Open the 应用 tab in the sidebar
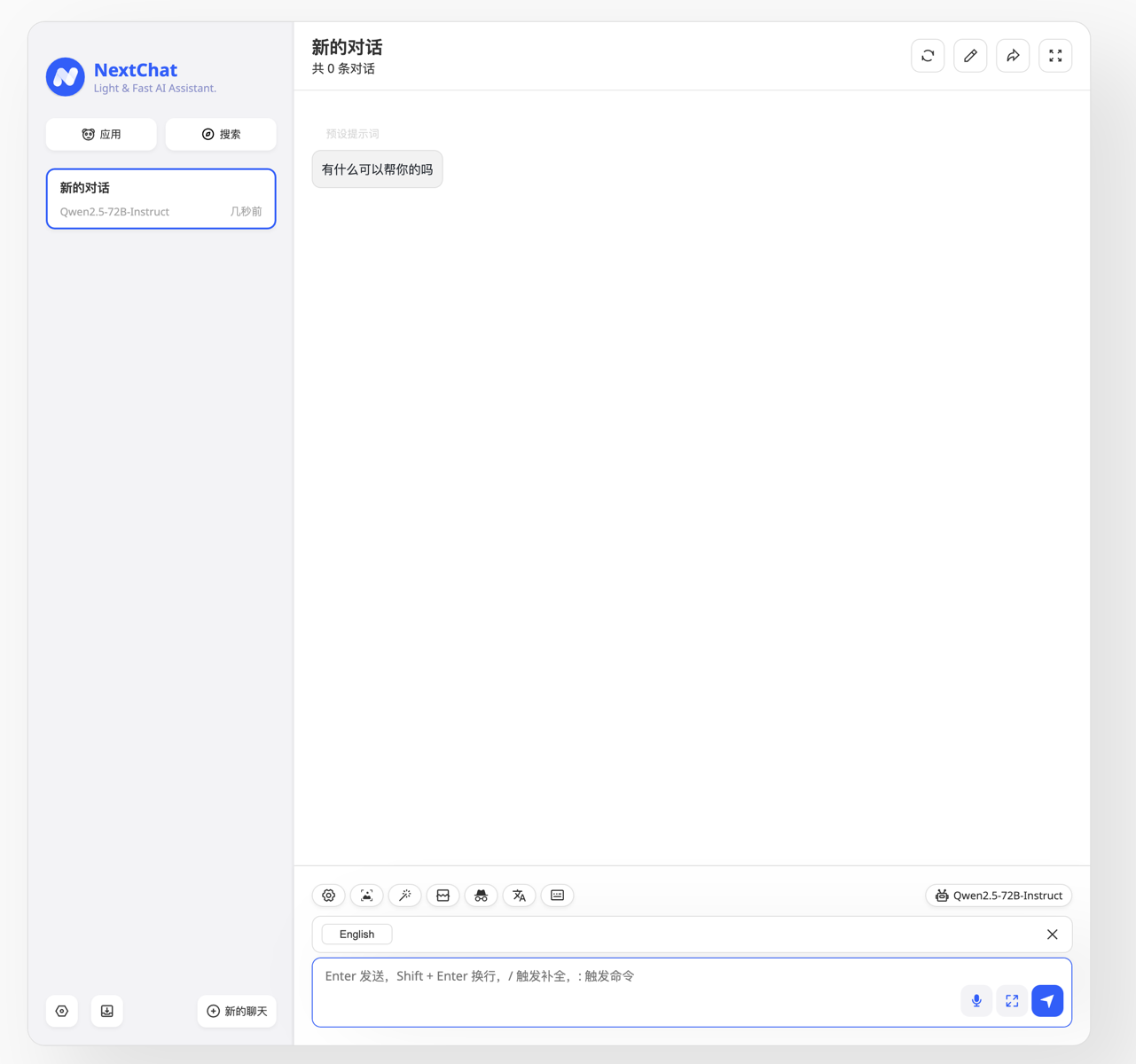This screenshot has width=1136, height=1064. pyautogui.click(x=101, y=135)
